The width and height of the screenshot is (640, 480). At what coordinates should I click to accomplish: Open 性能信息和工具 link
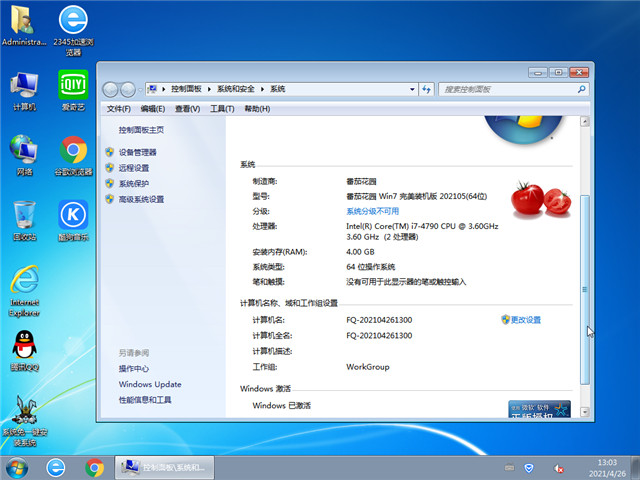145,400
